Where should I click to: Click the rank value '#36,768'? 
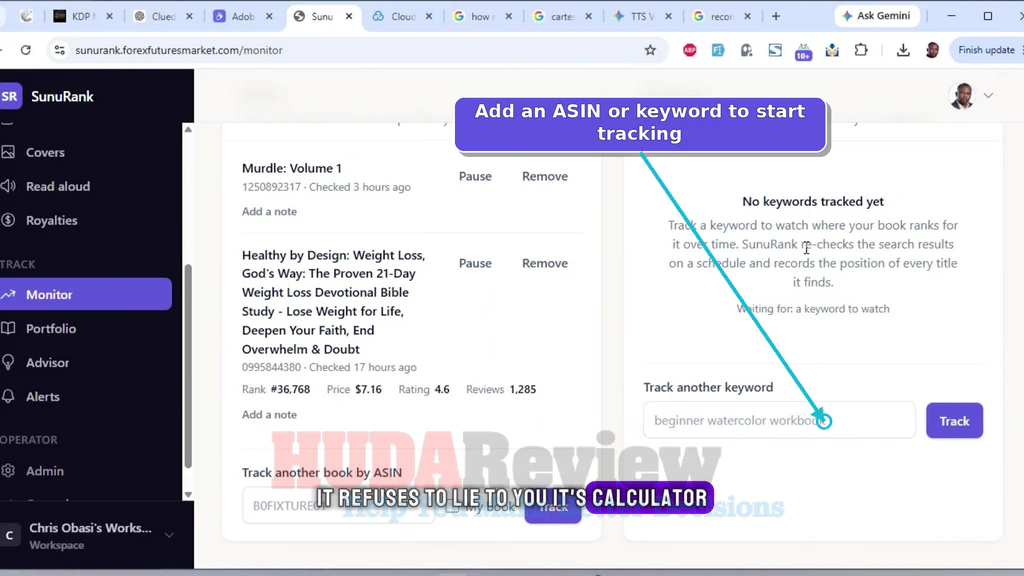(291, 389)
